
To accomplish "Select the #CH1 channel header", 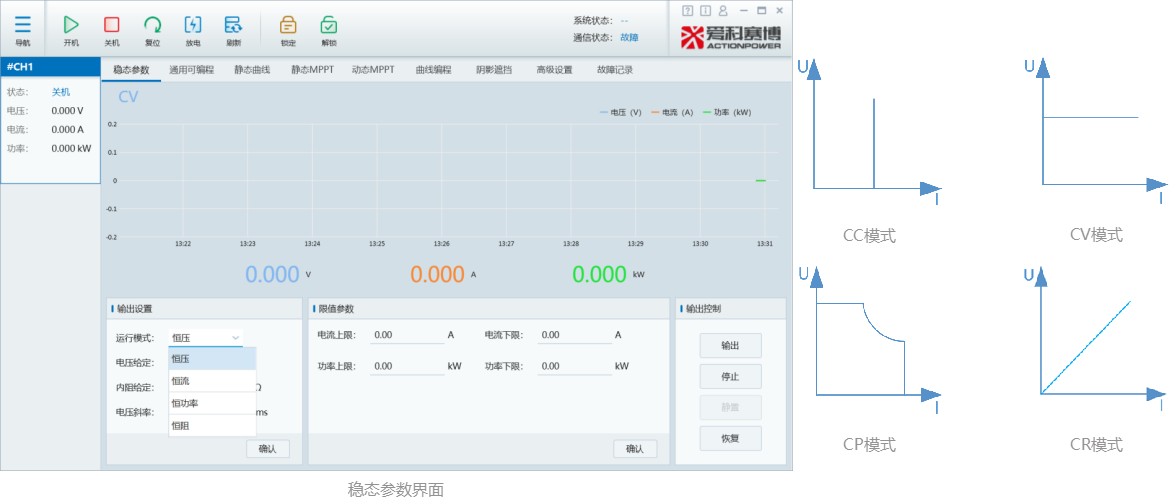I will click(x=50, y=67).
